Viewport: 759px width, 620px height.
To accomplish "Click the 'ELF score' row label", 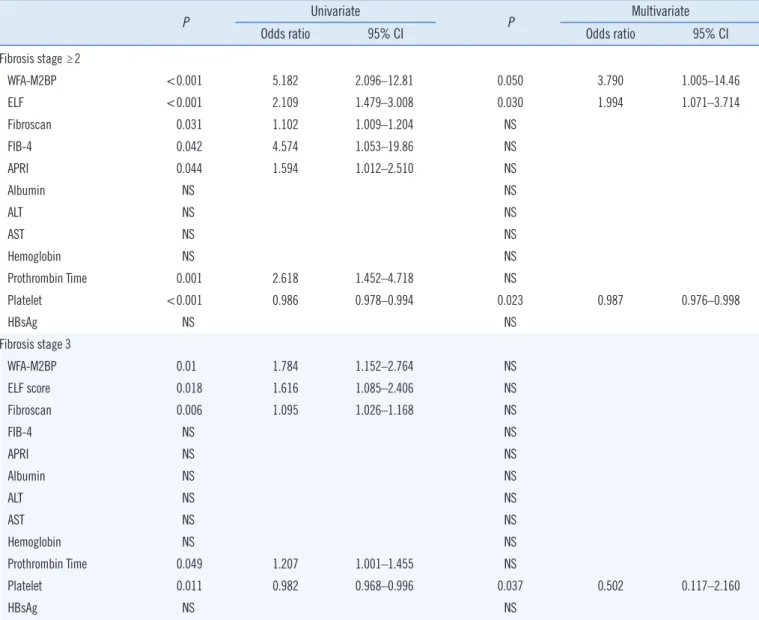I will pyautogui.click(x=29, y=388).
